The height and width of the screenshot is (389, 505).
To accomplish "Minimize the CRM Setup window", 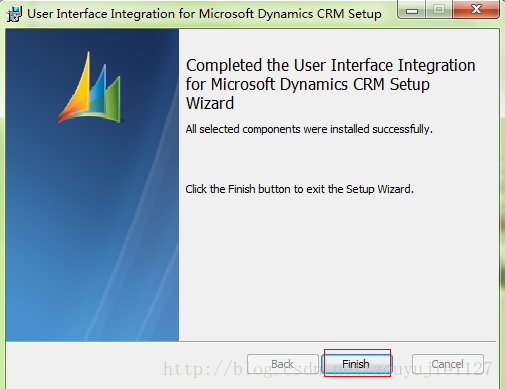I will (412, 9).
